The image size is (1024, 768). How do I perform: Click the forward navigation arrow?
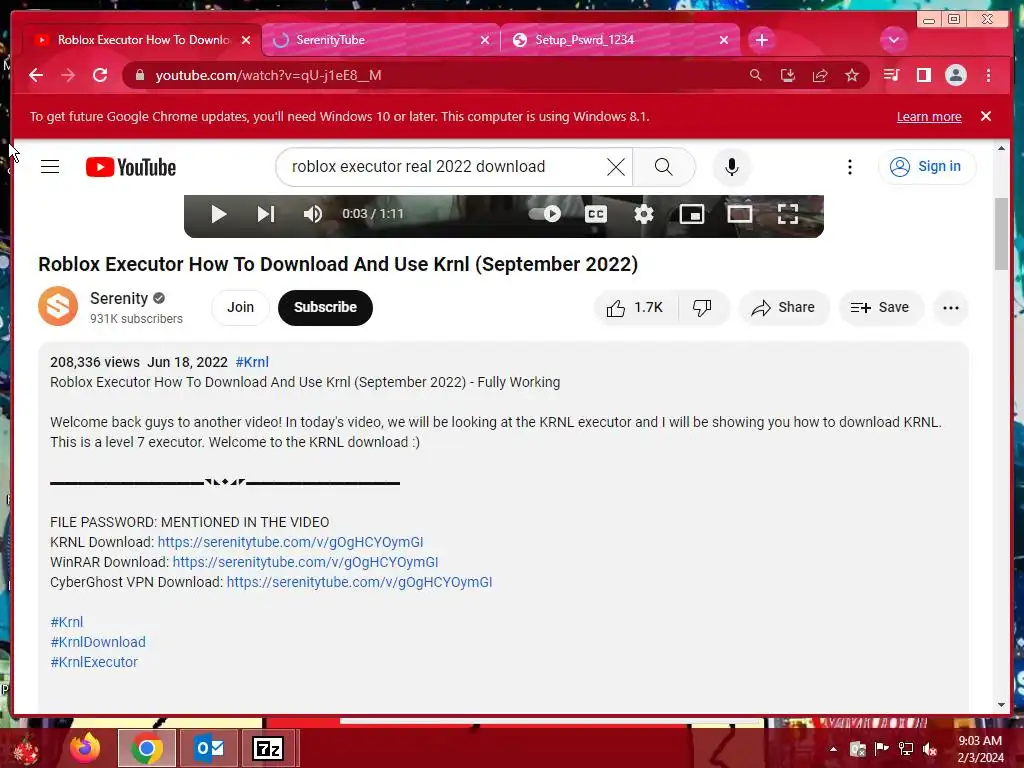(x=68, y=75)
